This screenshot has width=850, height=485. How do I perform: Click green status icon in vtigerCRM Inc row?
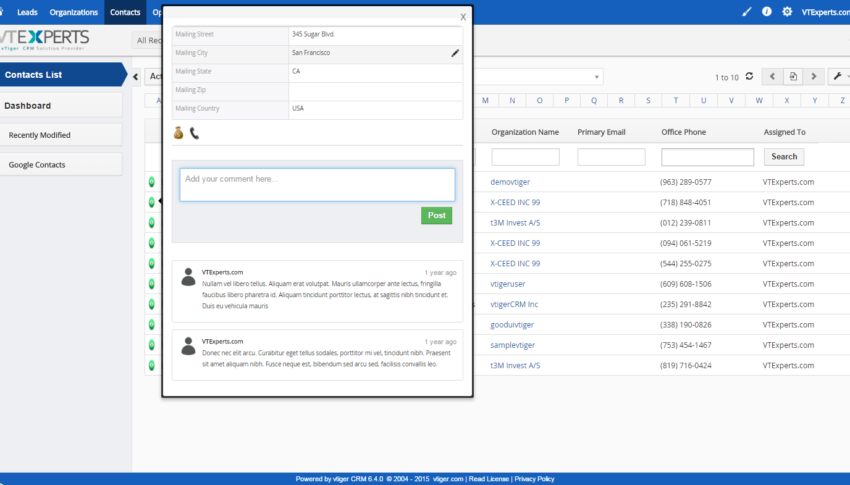(x=152, y=305)
